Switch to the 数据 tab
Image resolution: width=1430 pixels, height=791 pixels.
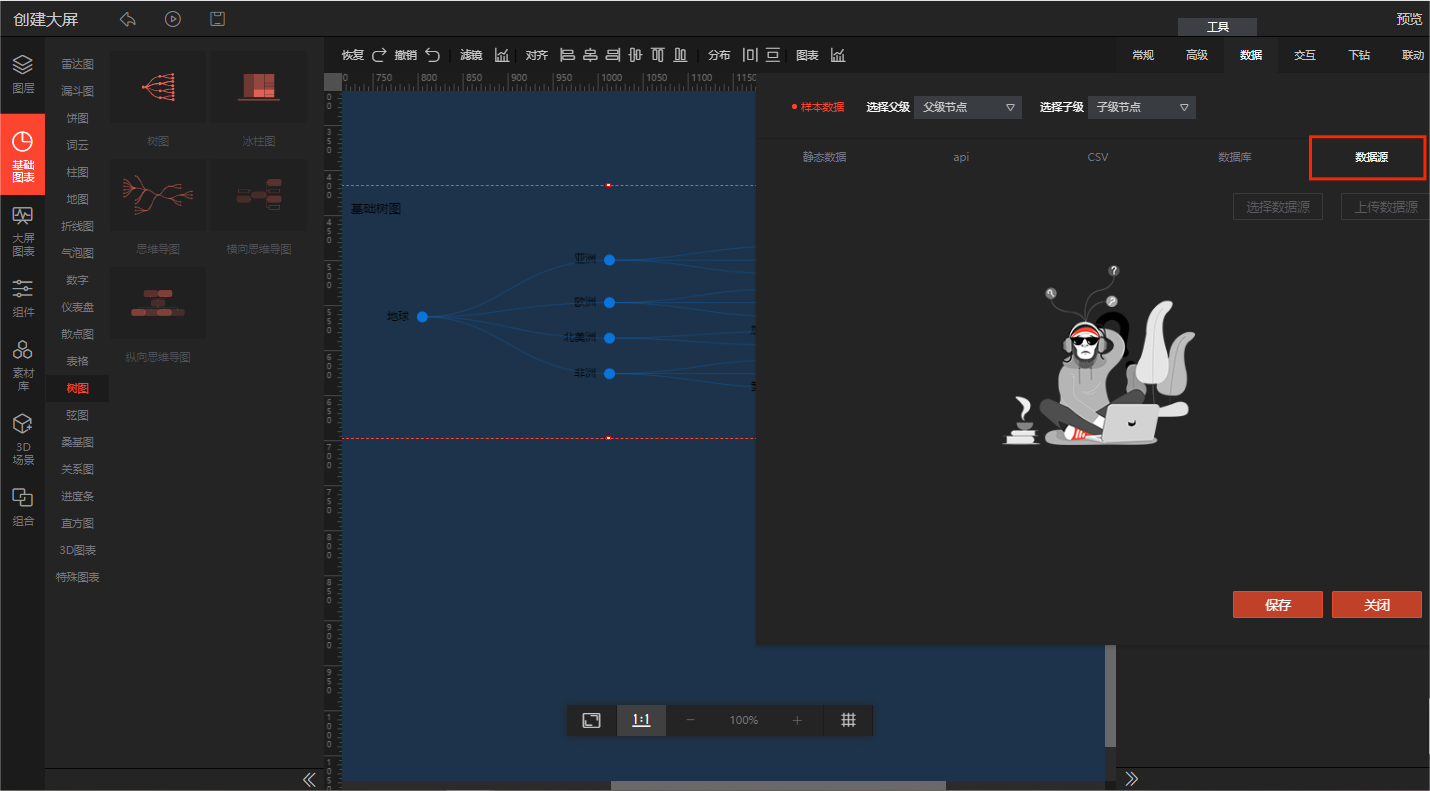(x=1251, y=55)
